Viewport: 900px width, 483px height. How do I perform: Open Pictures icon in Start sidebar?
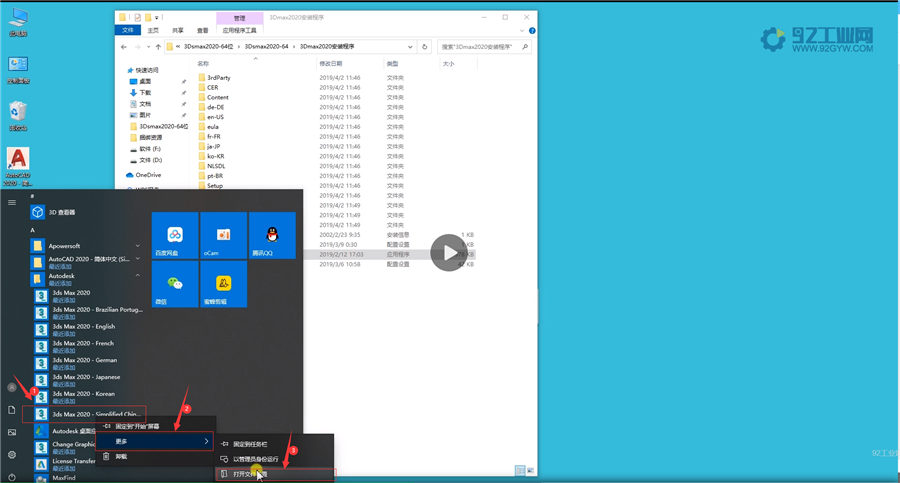[11, 432]
